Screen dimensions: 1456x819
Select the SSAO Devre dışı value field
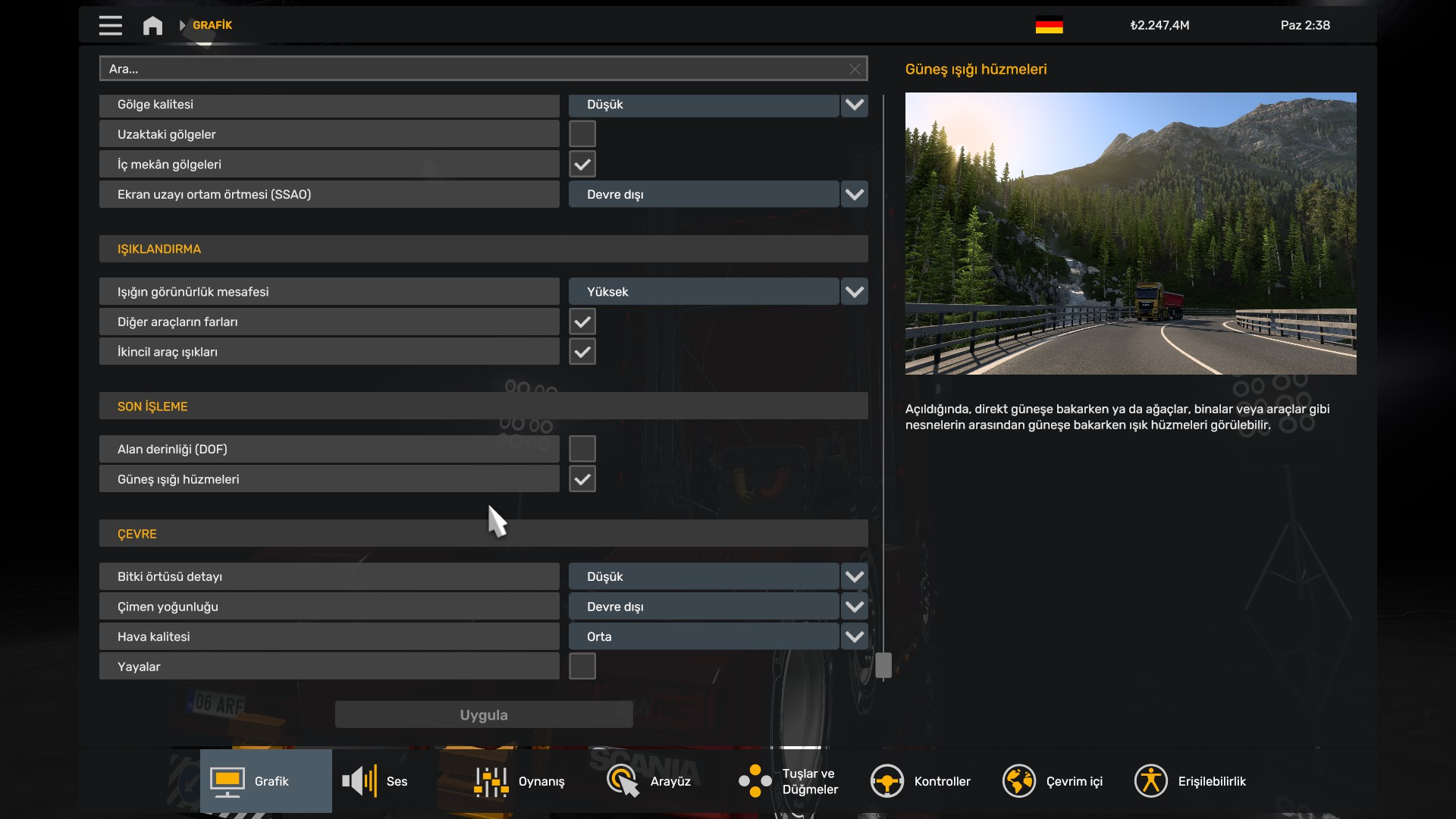point(704,195)
